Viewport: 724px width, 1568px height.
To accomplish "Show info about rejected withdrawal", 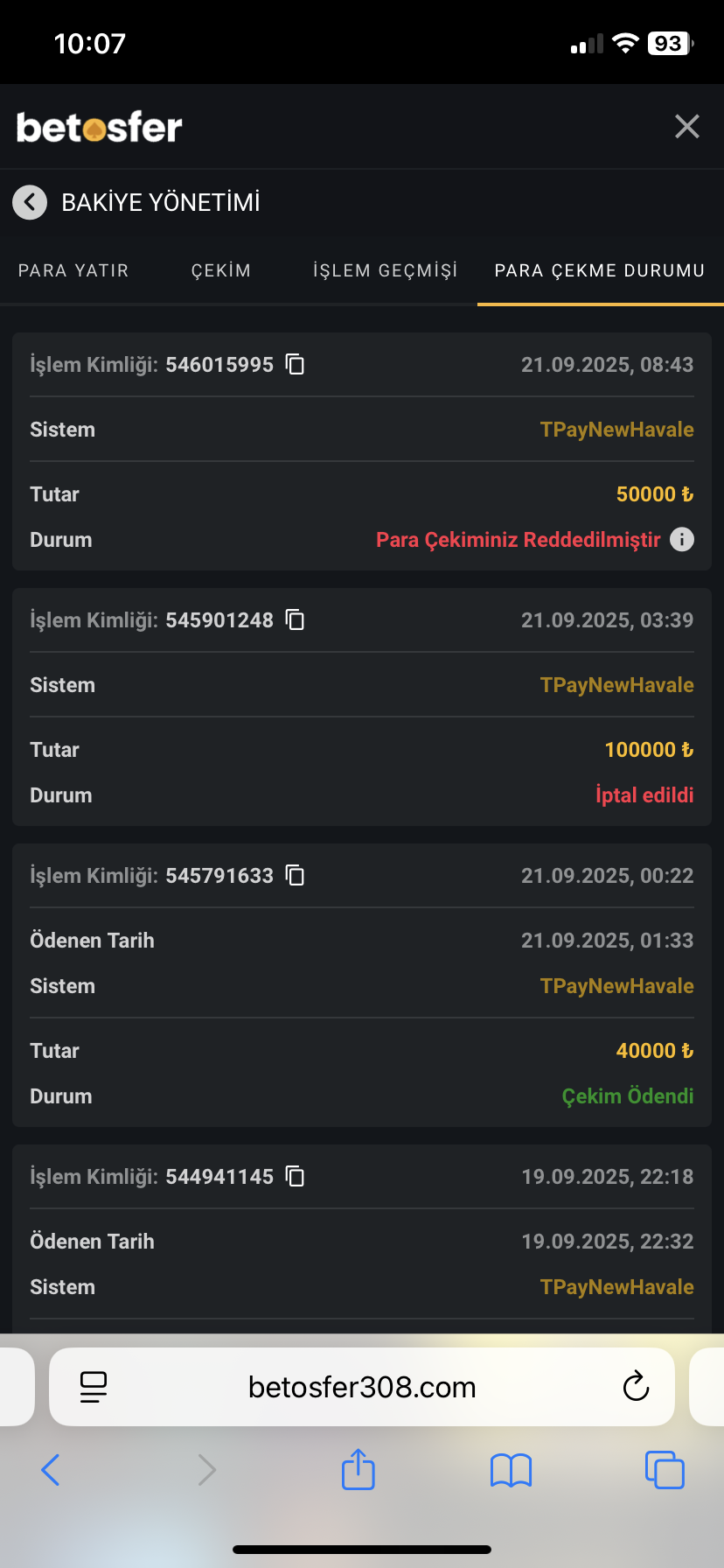I will (x=682, y=540).
